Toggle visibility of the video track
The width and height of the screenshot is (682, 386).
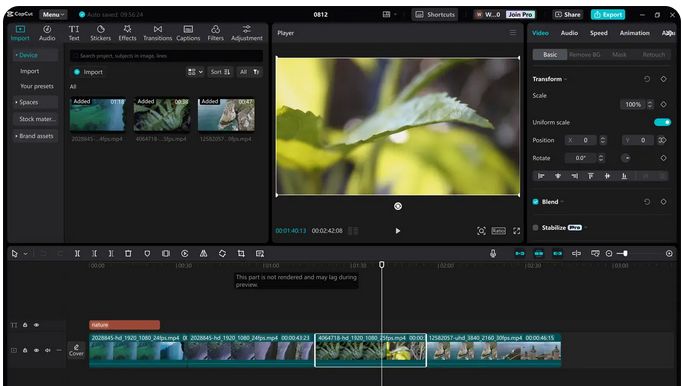(x=37, y=350)
